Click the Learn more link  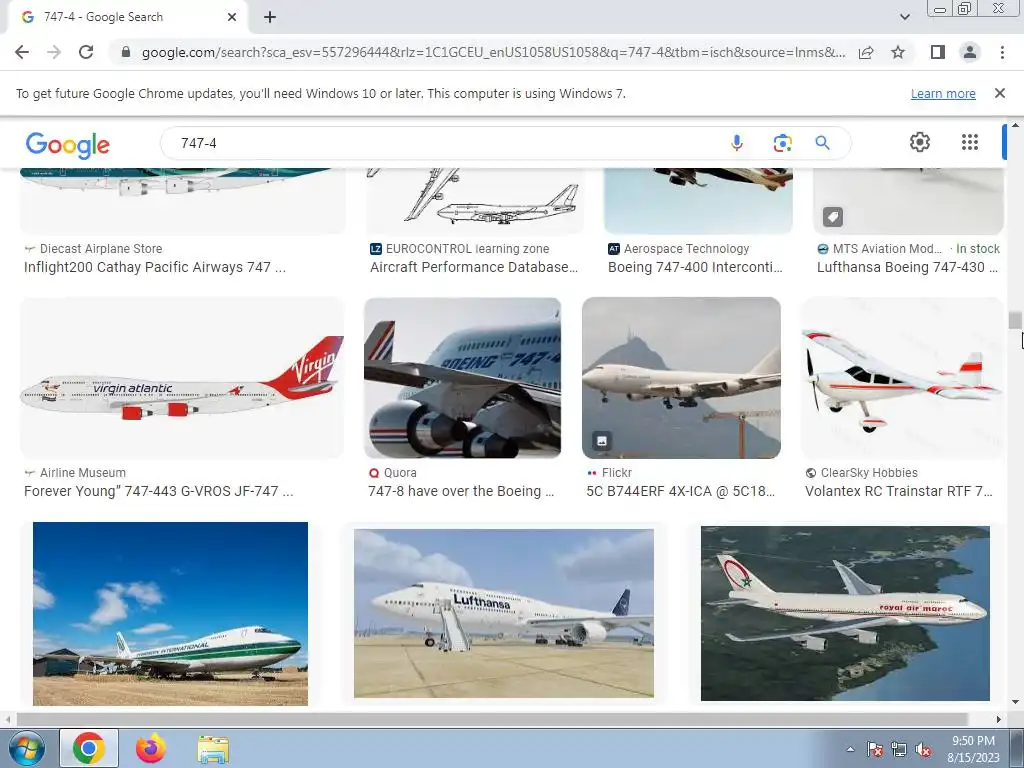coord(943,93)
